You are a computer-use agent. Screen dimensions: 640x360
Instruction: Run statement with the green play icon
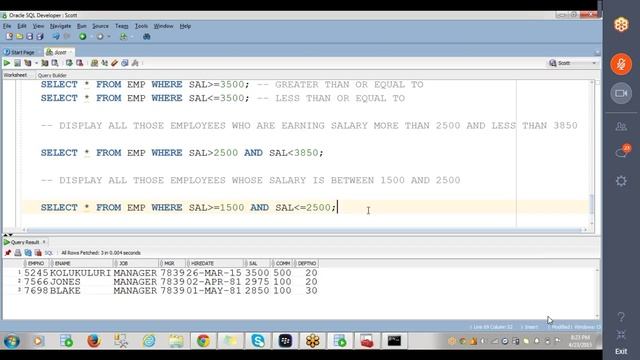coord(7,63)
